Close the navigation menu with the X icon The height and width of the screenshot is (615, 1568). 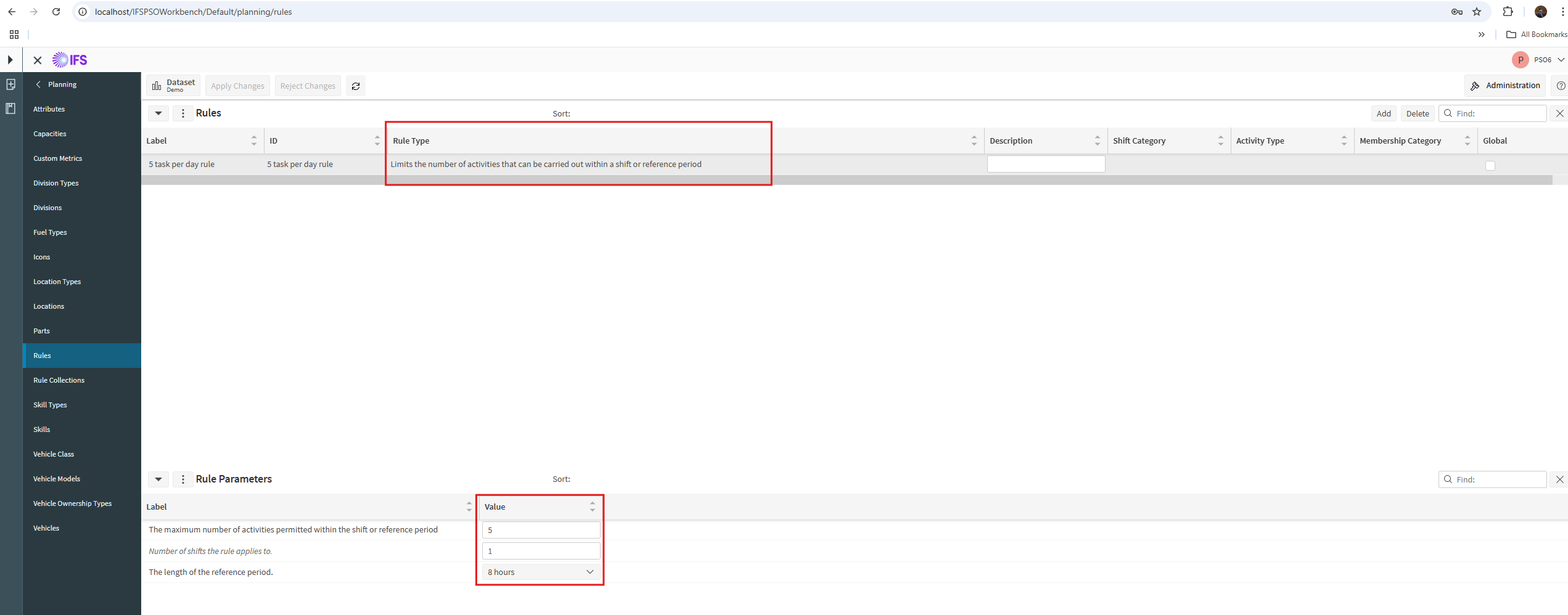coord(38,60)
